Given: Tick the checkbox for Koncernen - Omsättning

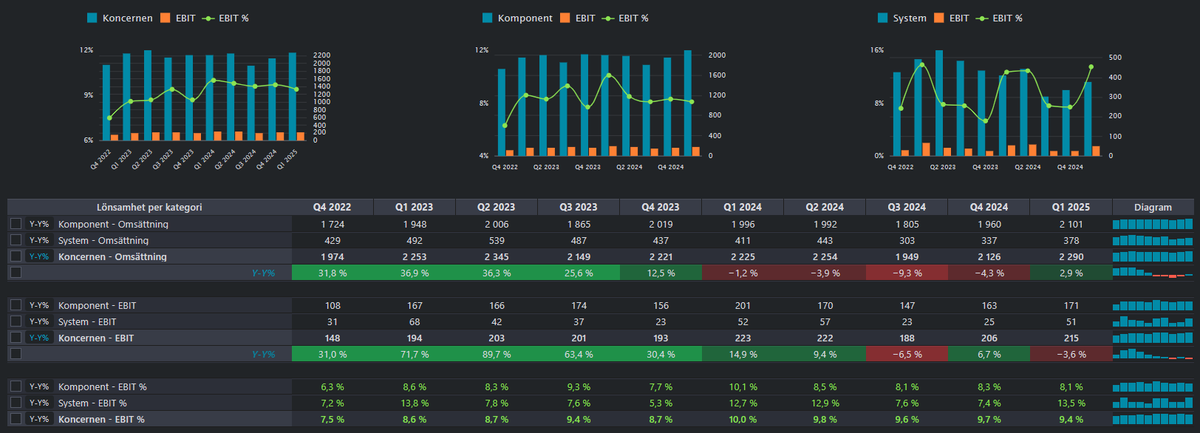Looking at the screenshot, I should tap(16, 257).
